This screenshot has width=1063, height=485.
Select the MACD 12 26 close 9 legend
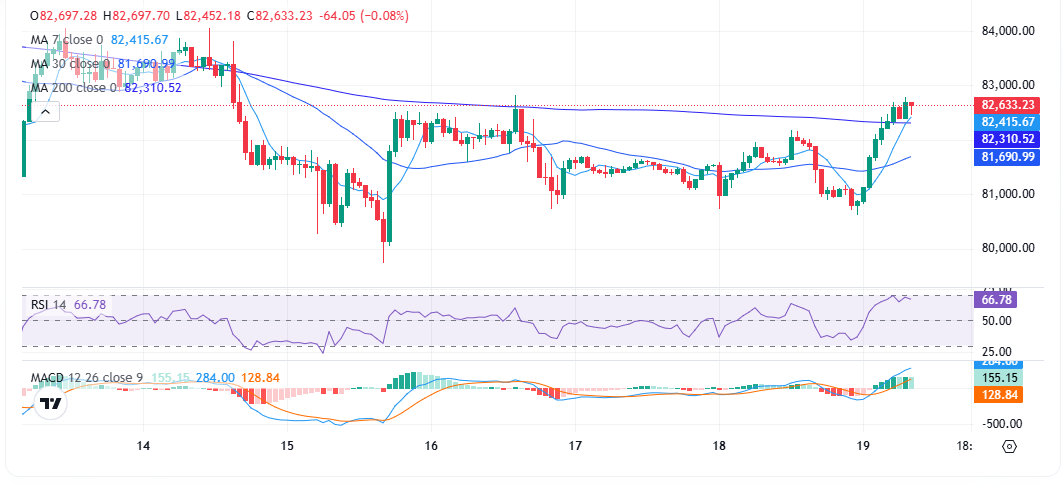tap(155, 377)
